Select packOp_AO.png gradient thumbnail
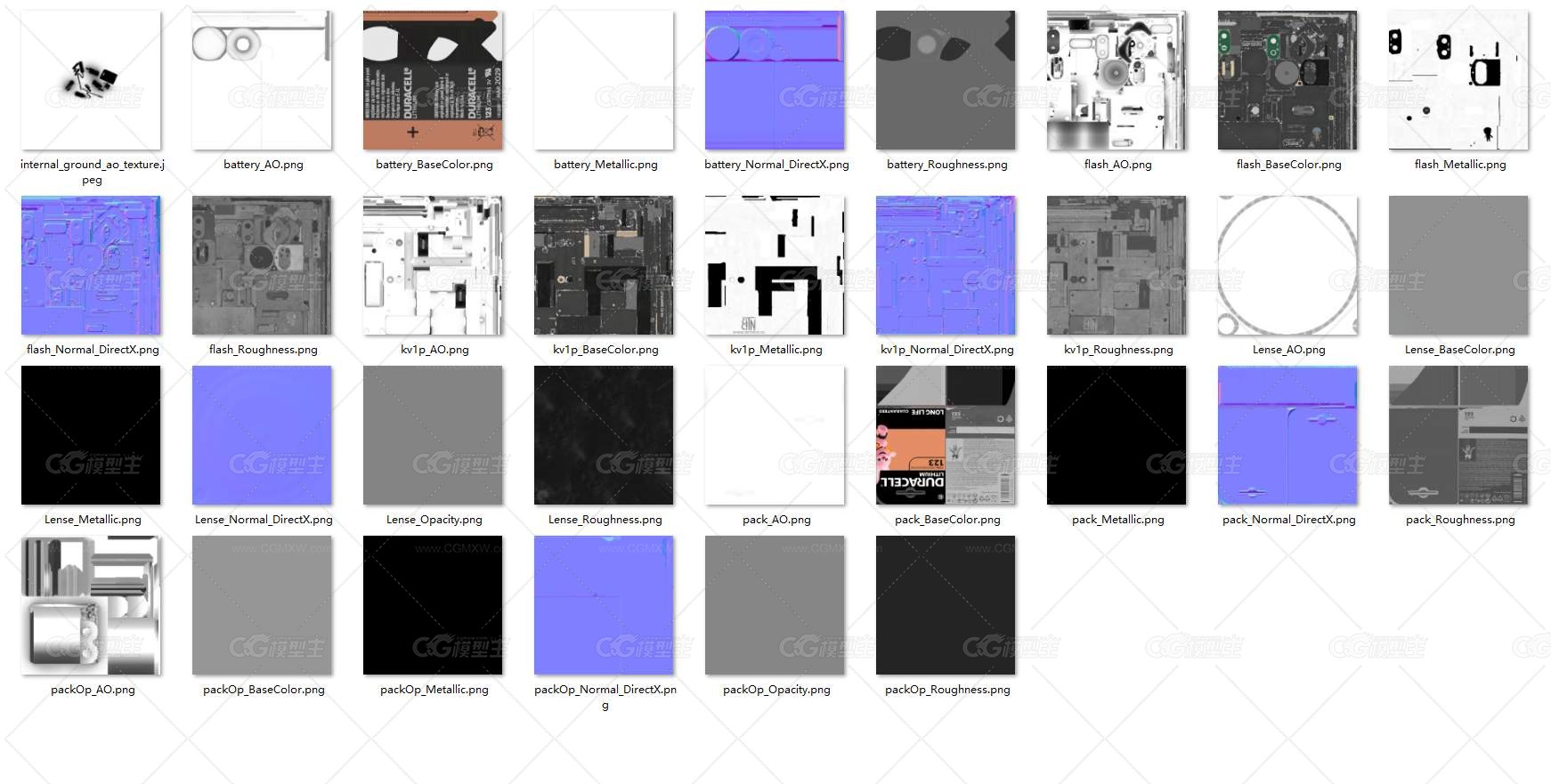The image size is (1551, 784). click(x=91, y=605)
